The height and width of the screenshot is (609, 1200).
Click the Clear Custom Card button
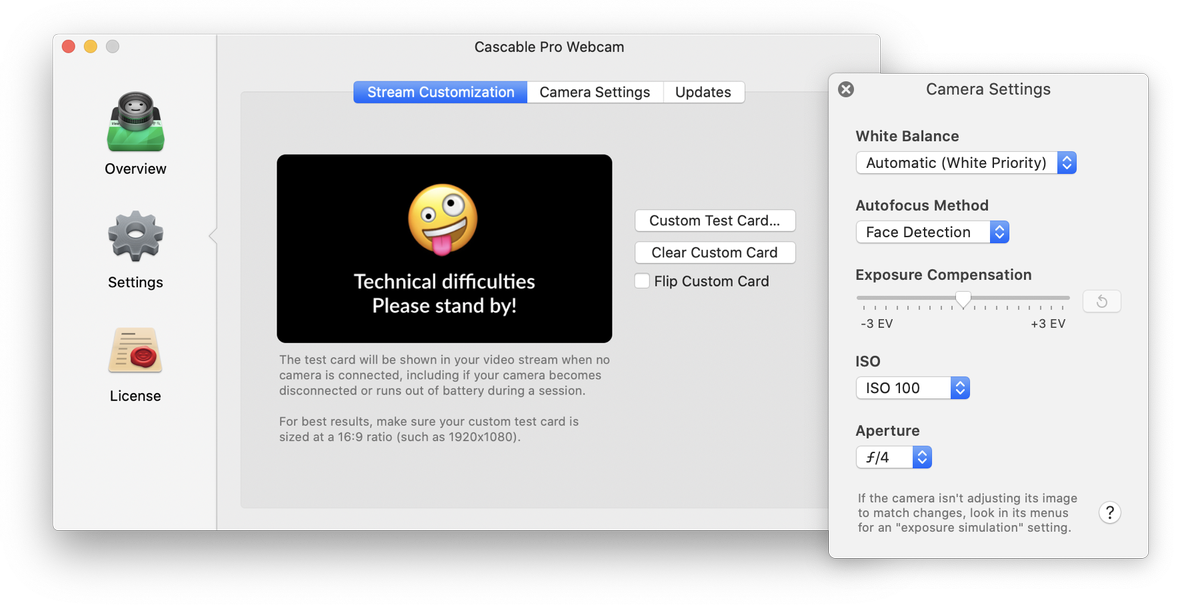click(x=715, y=252)
